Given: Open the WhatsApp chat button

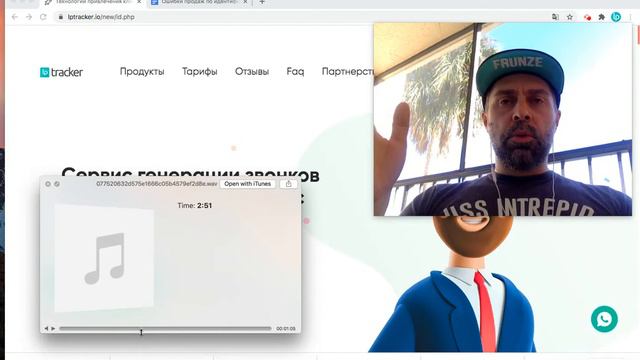Looking at the screenshot, I should click(x=604, y=319).
